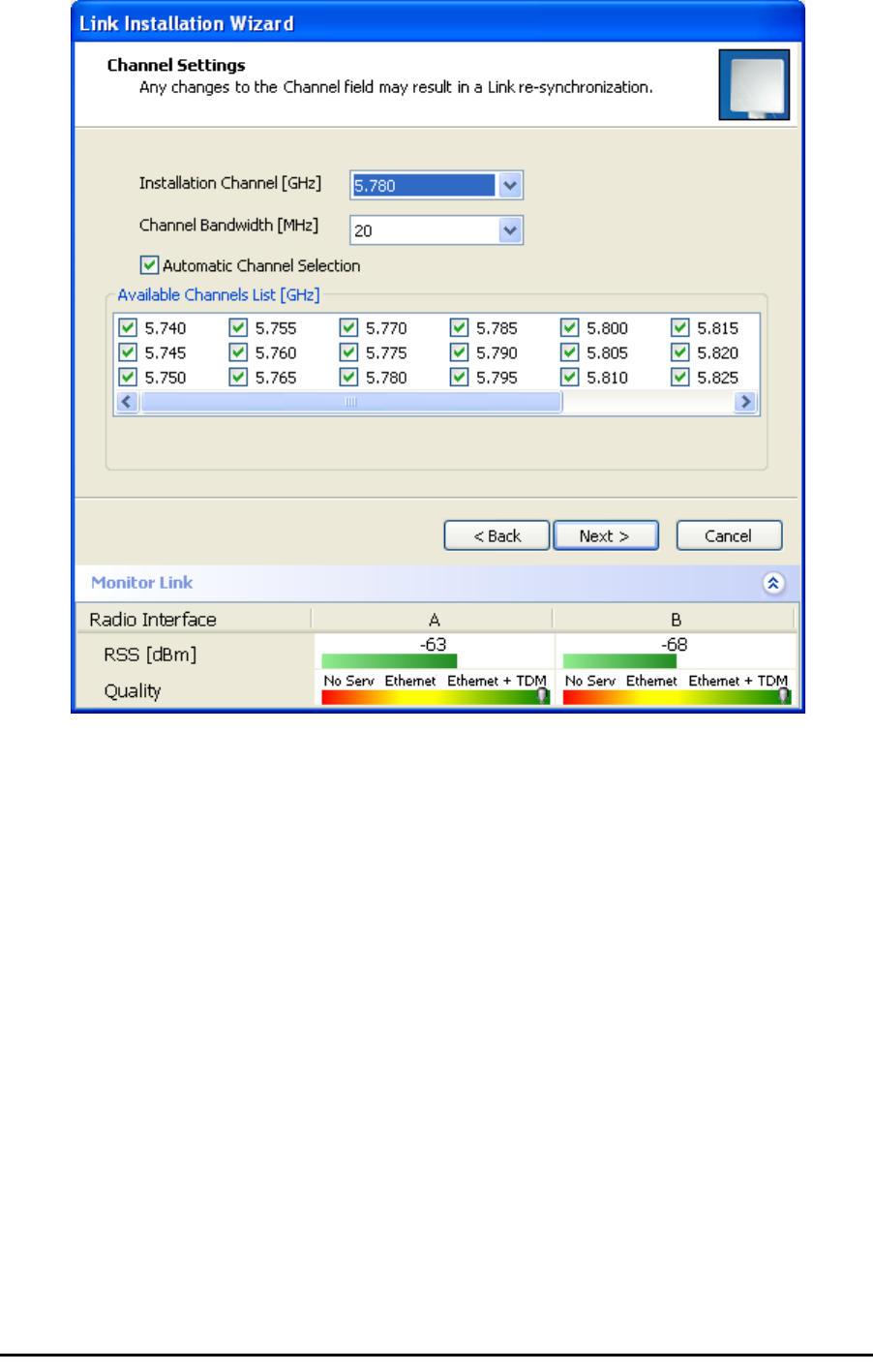Click the channel list scroll right arrow
Image resolution: width=873 pixels, height=1372 pixels.
[x=745, y=402]
